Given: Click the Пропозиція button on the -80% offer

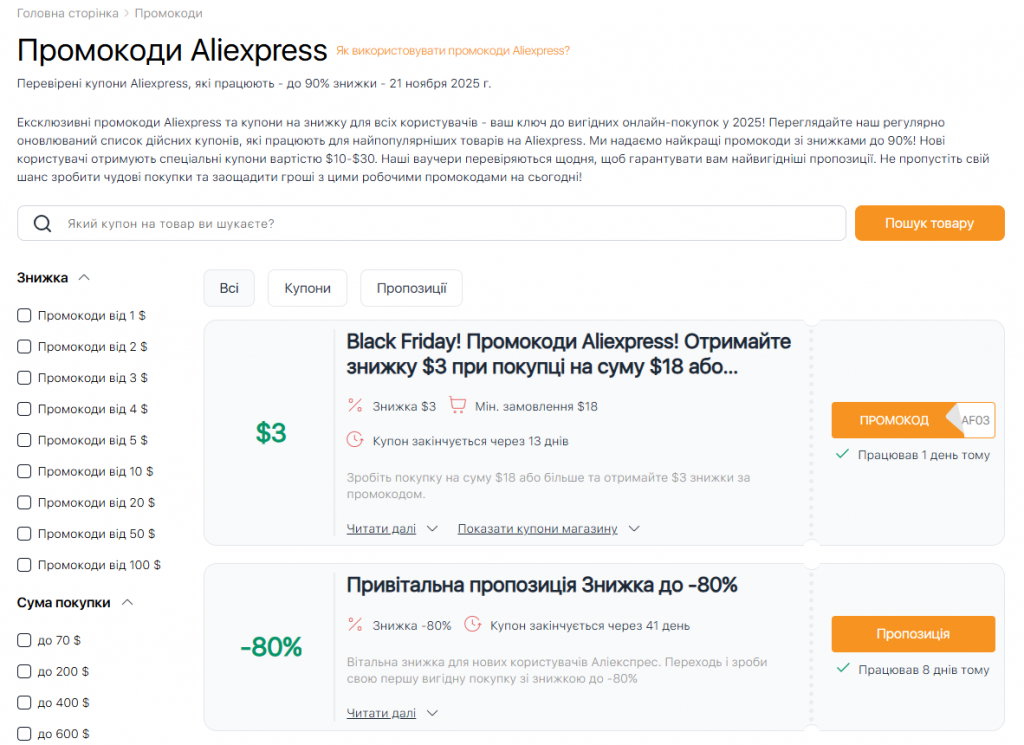Looking at the screenshot, I should tap(912, 633).
